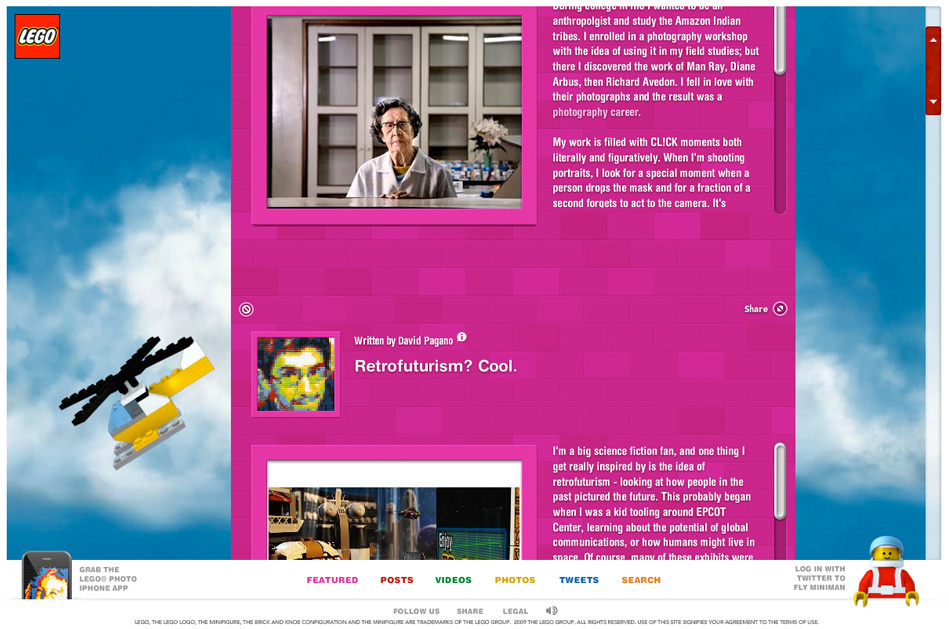Open the Search tab
This screenshot has height=629, width=949.
[641, 580]
